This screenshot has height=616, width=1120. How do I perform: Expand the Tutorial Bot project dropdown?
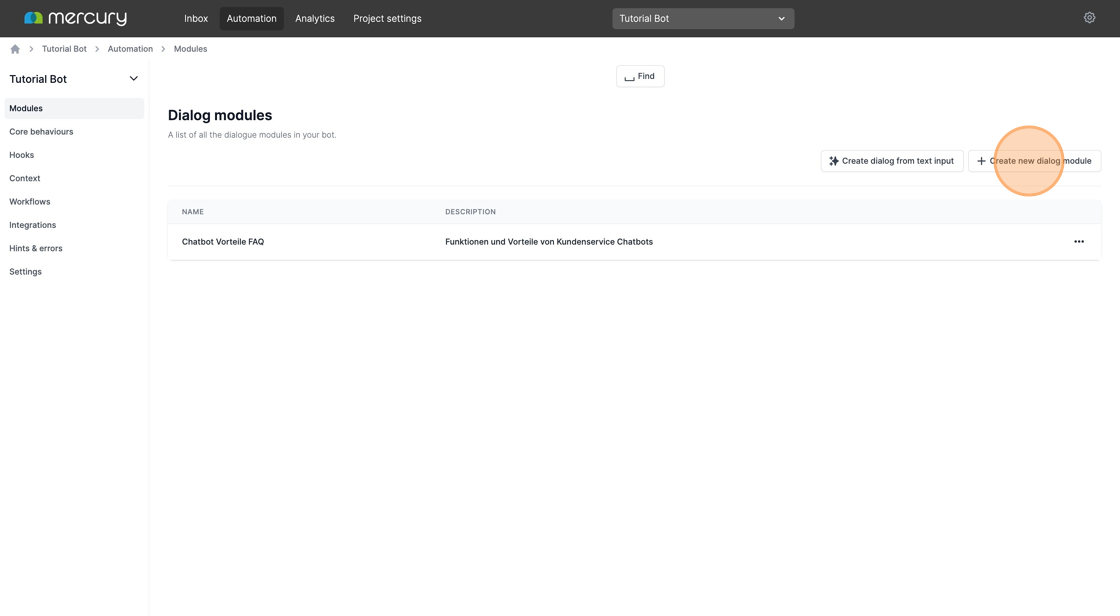pos(702,18)
